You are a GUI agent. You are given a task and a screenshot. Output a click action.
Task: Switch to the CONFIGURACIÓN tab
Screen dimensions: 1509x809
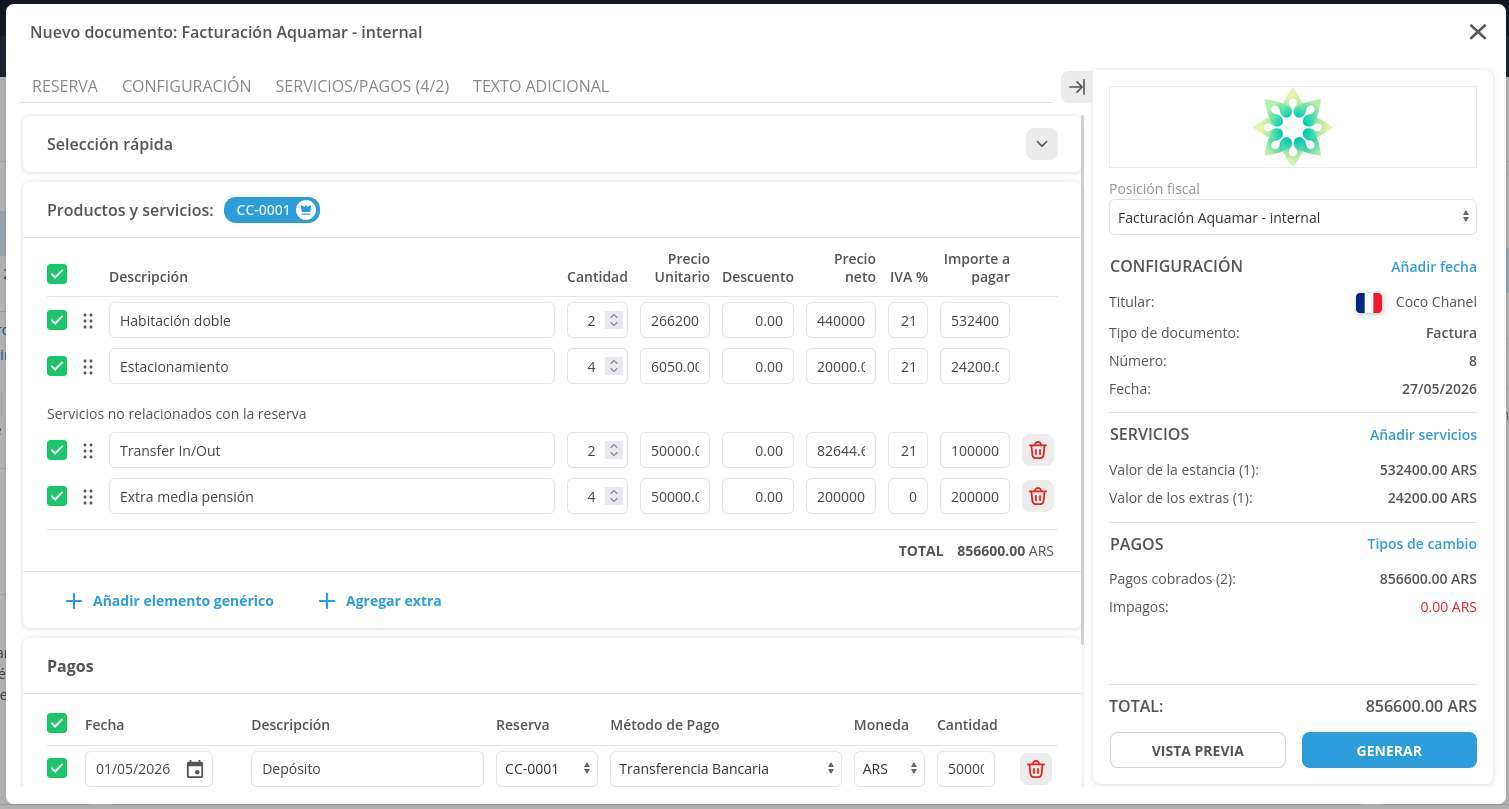tap(186, 86)
